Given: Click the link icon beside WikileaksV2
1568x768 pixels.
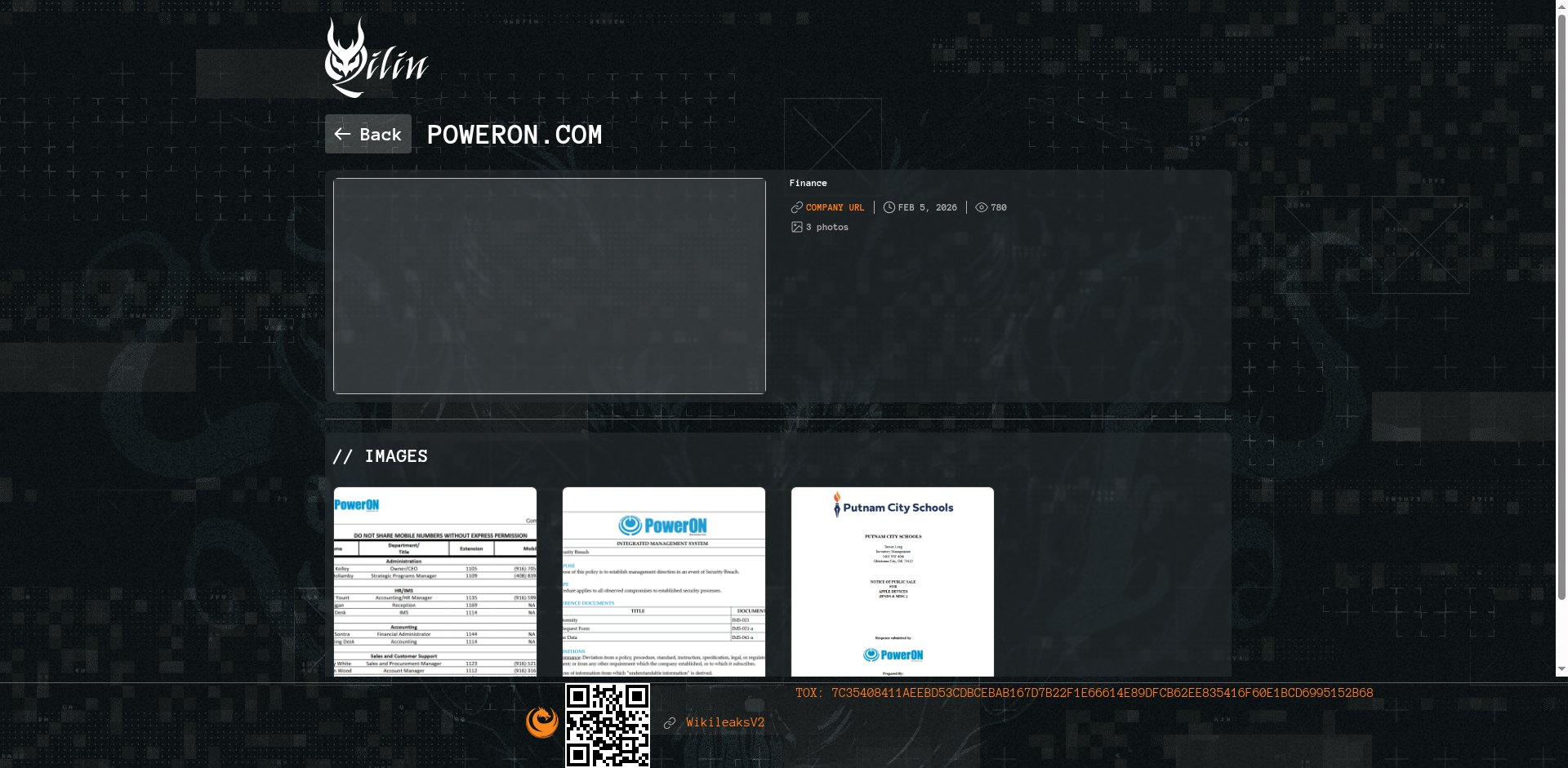Looking at the screenshot, I should click(x=670, y=723).
